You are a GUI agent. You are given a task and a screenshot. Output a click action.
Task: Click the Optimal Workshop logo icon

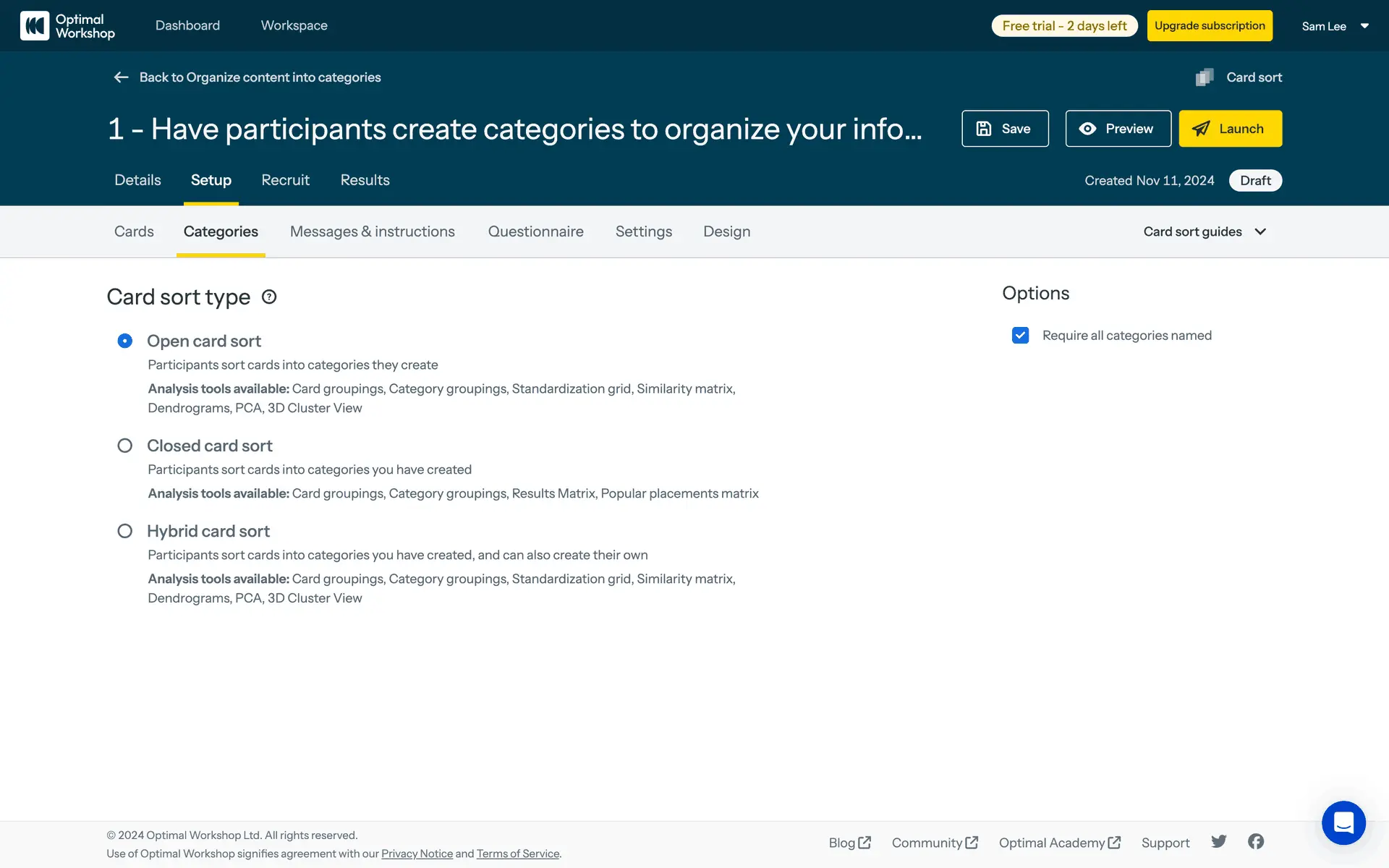tap(35, 26)
